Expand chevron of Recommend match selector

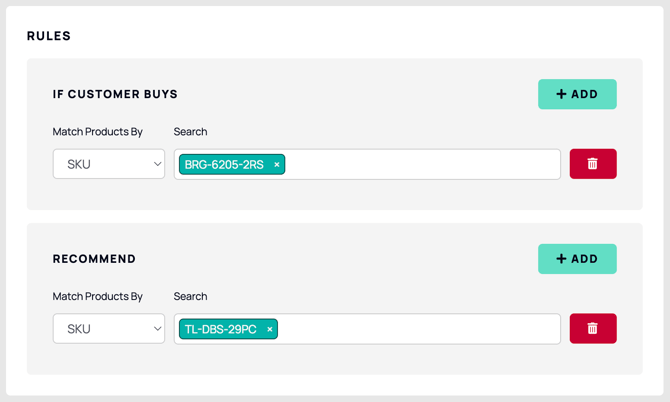click(x=157, y=329)
